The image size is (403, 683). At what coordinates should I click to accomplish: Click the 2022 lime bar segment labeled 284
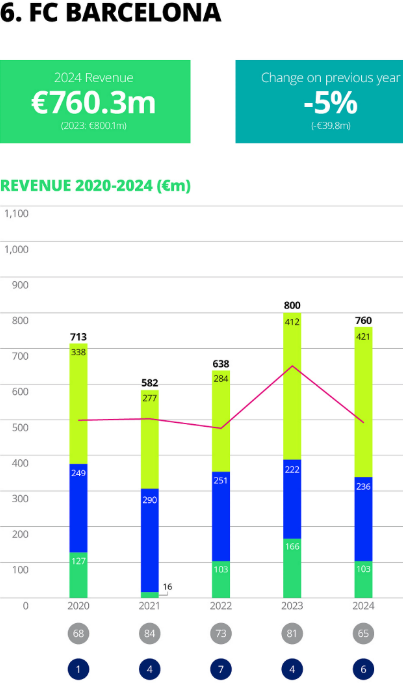point(221,421)
